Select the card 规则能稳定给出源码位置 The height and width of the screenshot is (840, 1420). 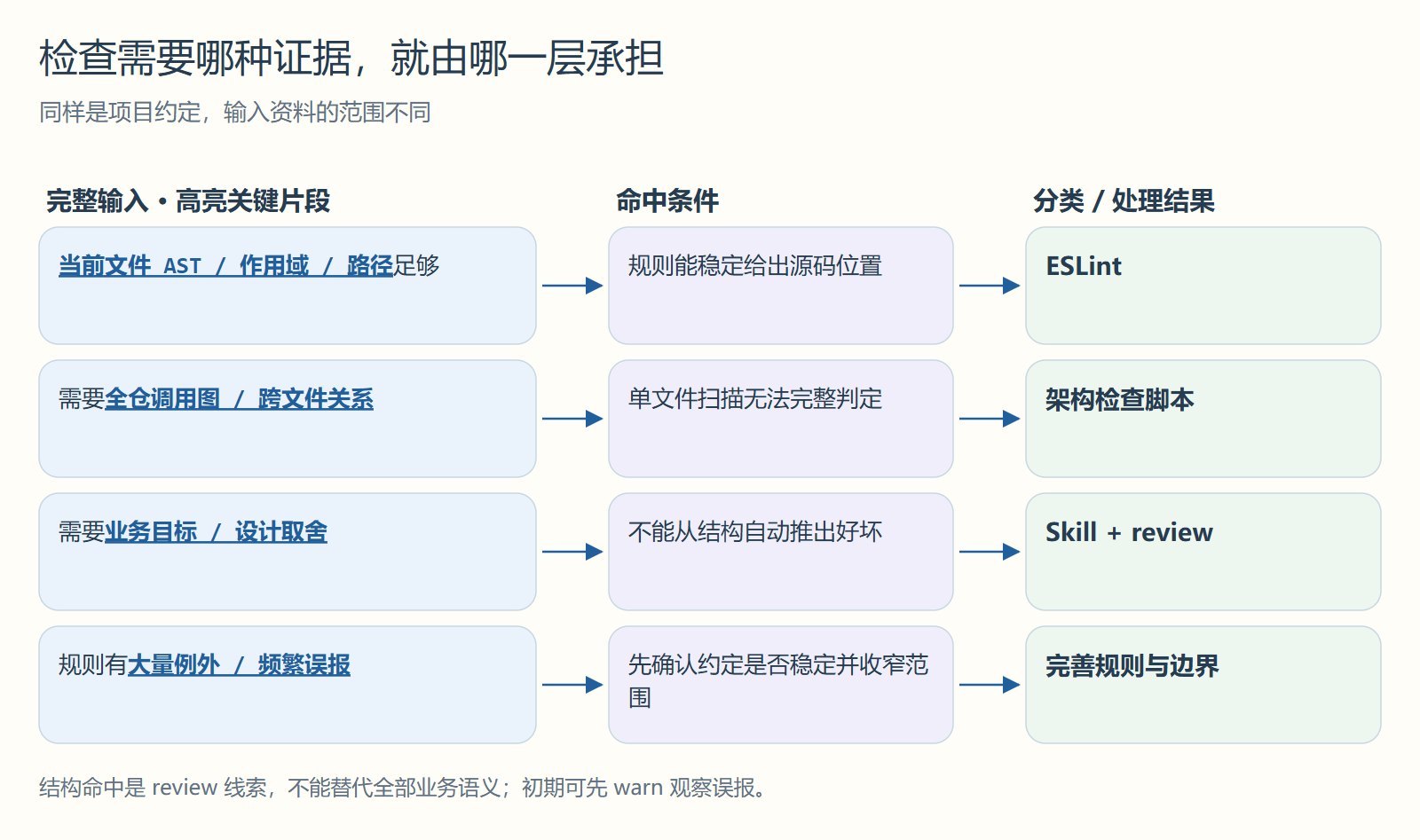781,286
